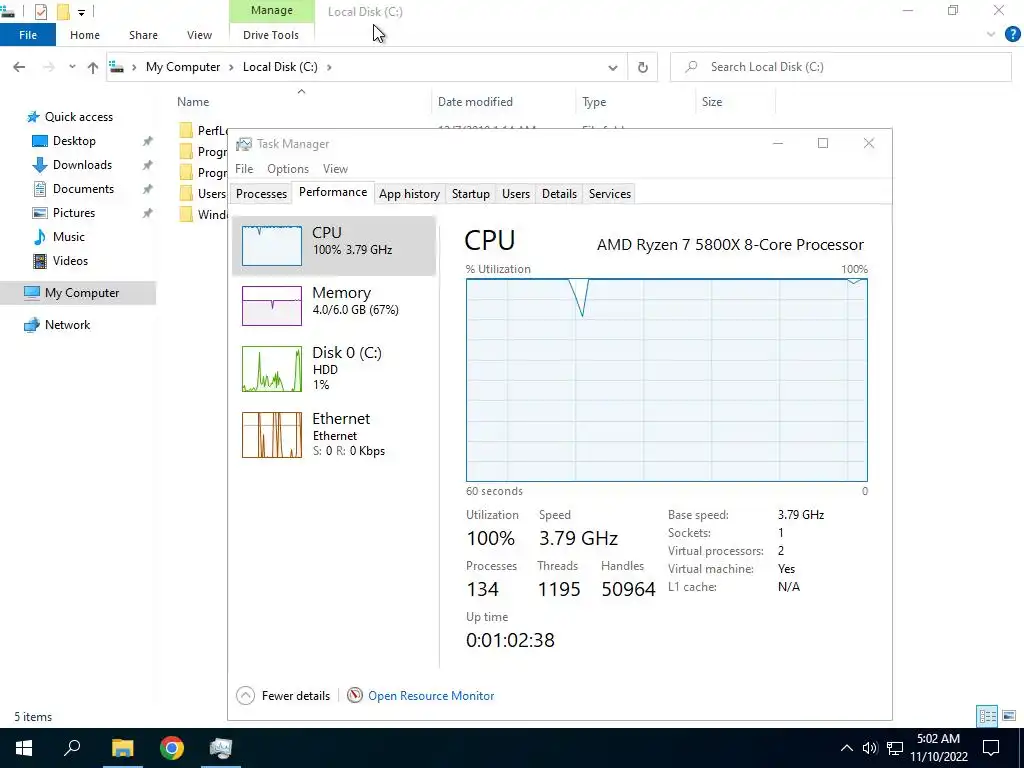This screenshot has height=768, width=1024.
Task: Go back in File Explorer
Action: [19, 67]
